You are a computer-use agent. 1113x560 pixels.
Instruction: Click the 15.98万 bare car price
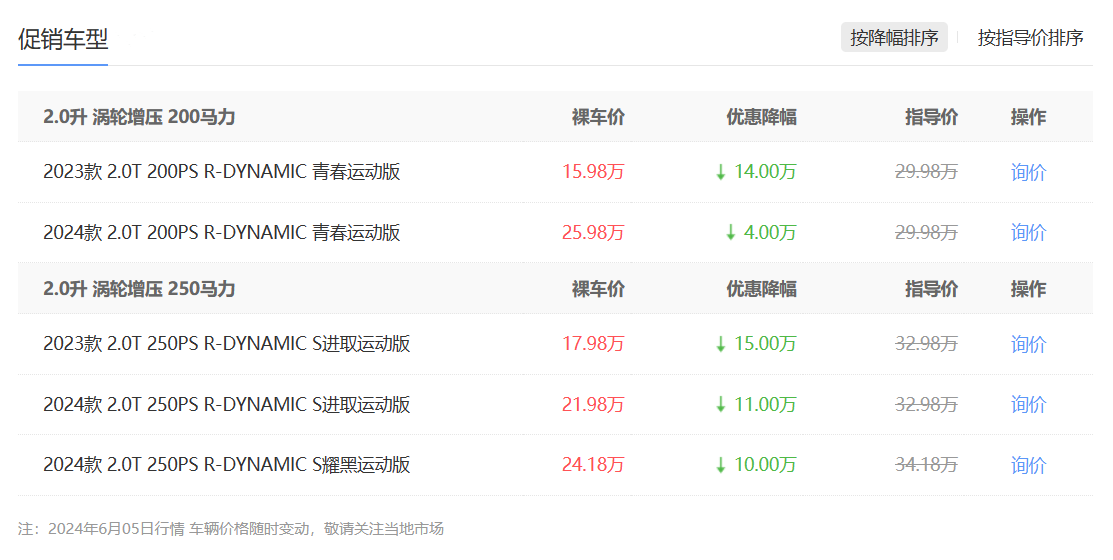tap(593, 172)
